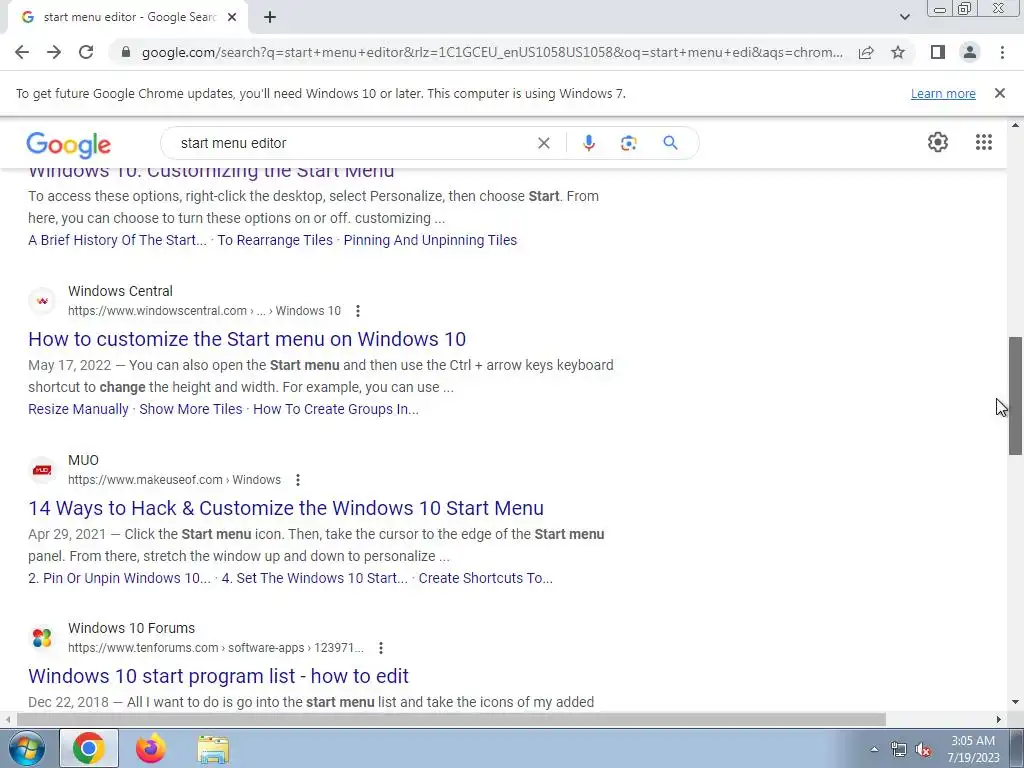1024x768 pixels.
Task: Open Windows 10 start program list result
Action: [218, 676]
